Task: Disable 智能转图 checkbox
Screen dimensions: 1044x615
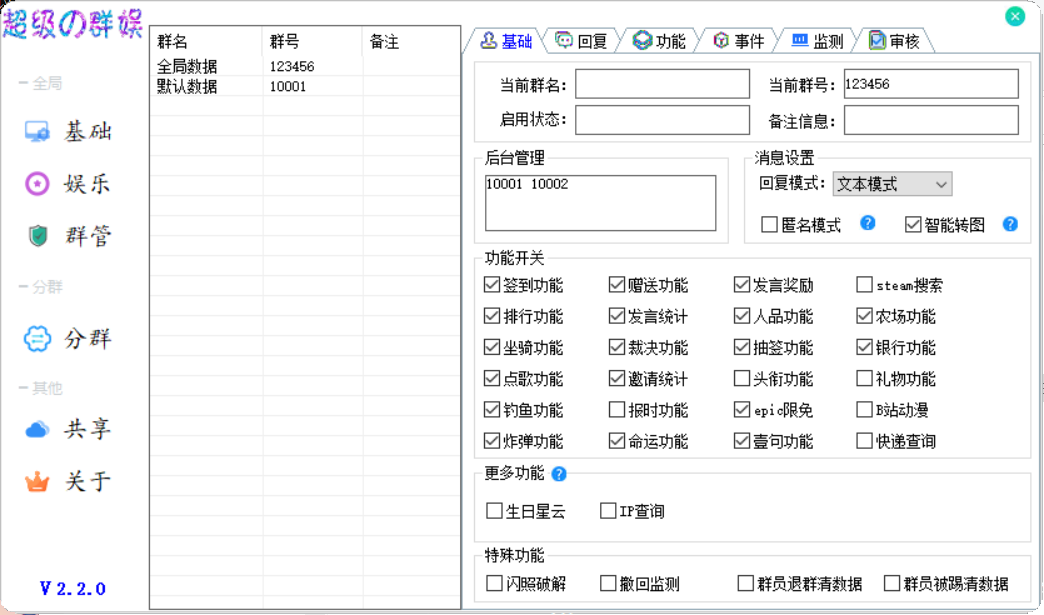Action: coord(913,225)
